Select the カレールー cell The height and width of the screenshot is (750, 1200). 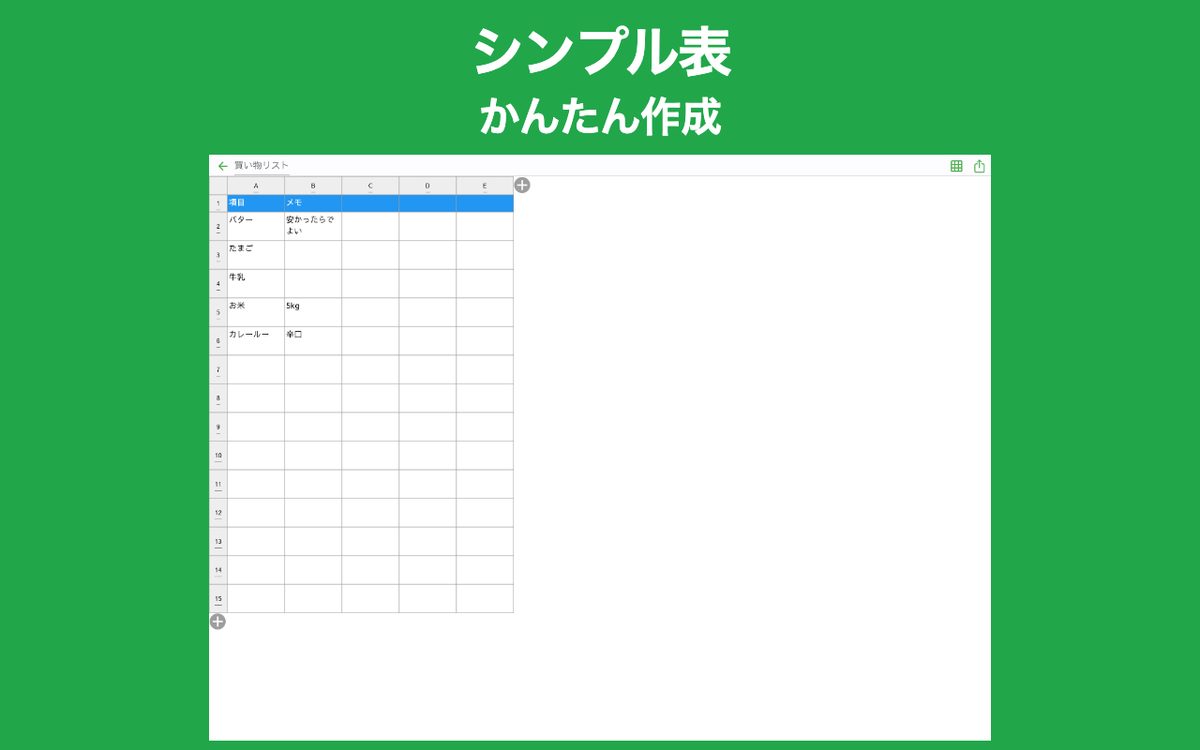coord(256,342)
